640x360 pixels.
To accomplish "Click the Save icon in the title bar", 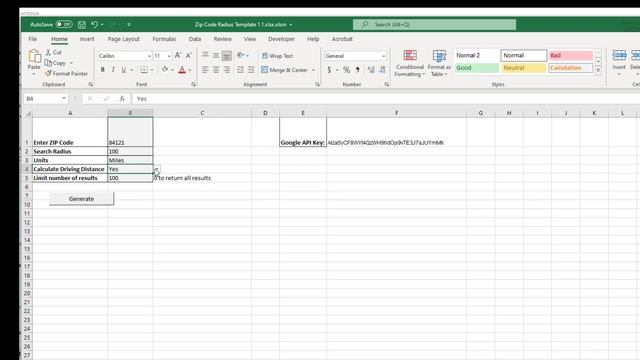I will (82, 24).
